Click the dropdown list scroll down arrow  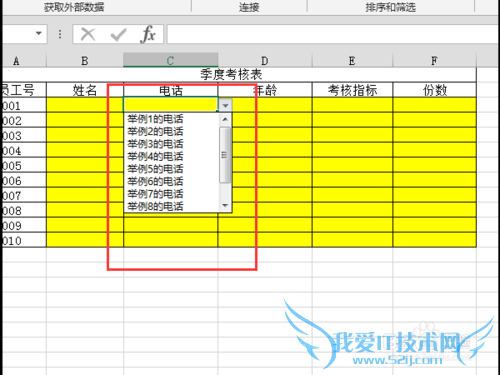pos(225,205)
